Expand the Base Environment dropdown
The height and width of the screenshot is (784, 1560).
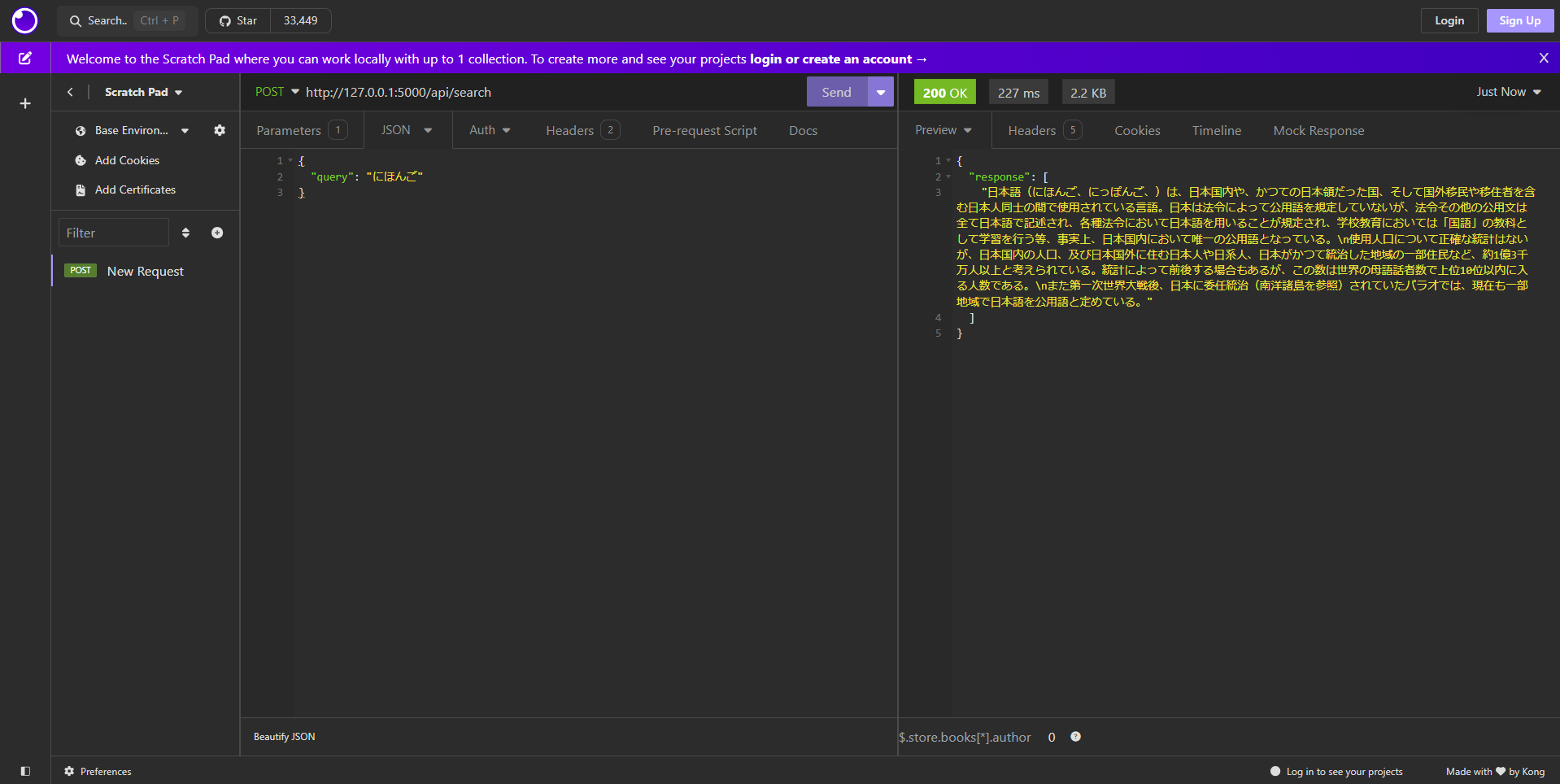132,130
